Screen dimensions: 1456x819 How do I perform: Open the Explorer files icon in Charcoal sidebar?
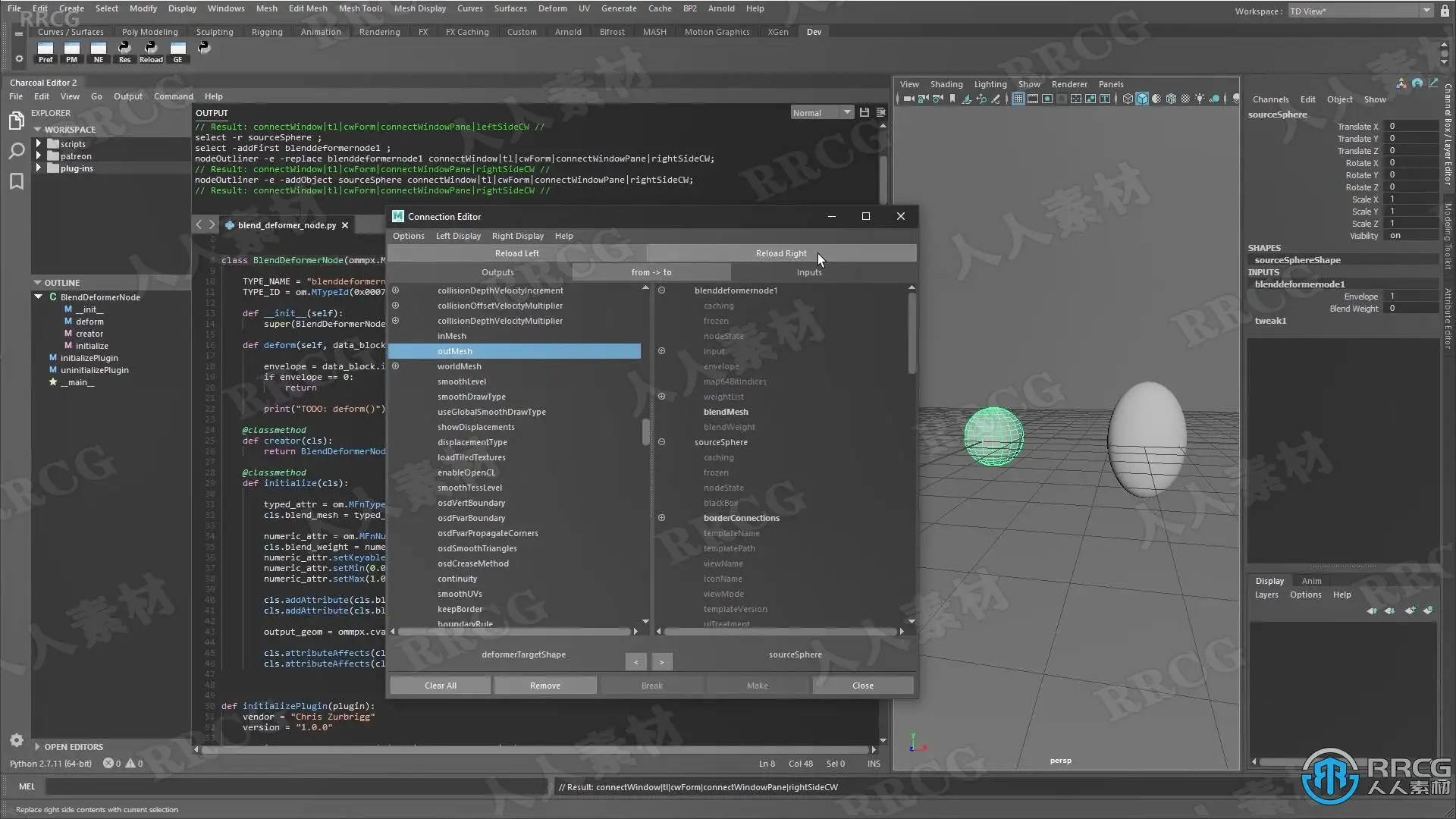[16, 121]
